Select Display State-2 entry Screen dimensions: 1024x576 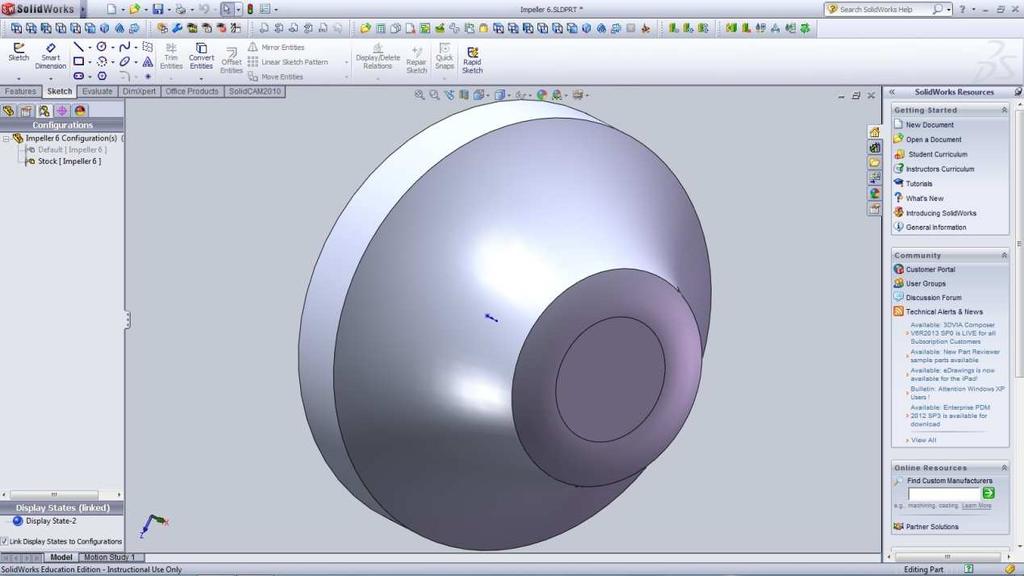click(44, 521)
